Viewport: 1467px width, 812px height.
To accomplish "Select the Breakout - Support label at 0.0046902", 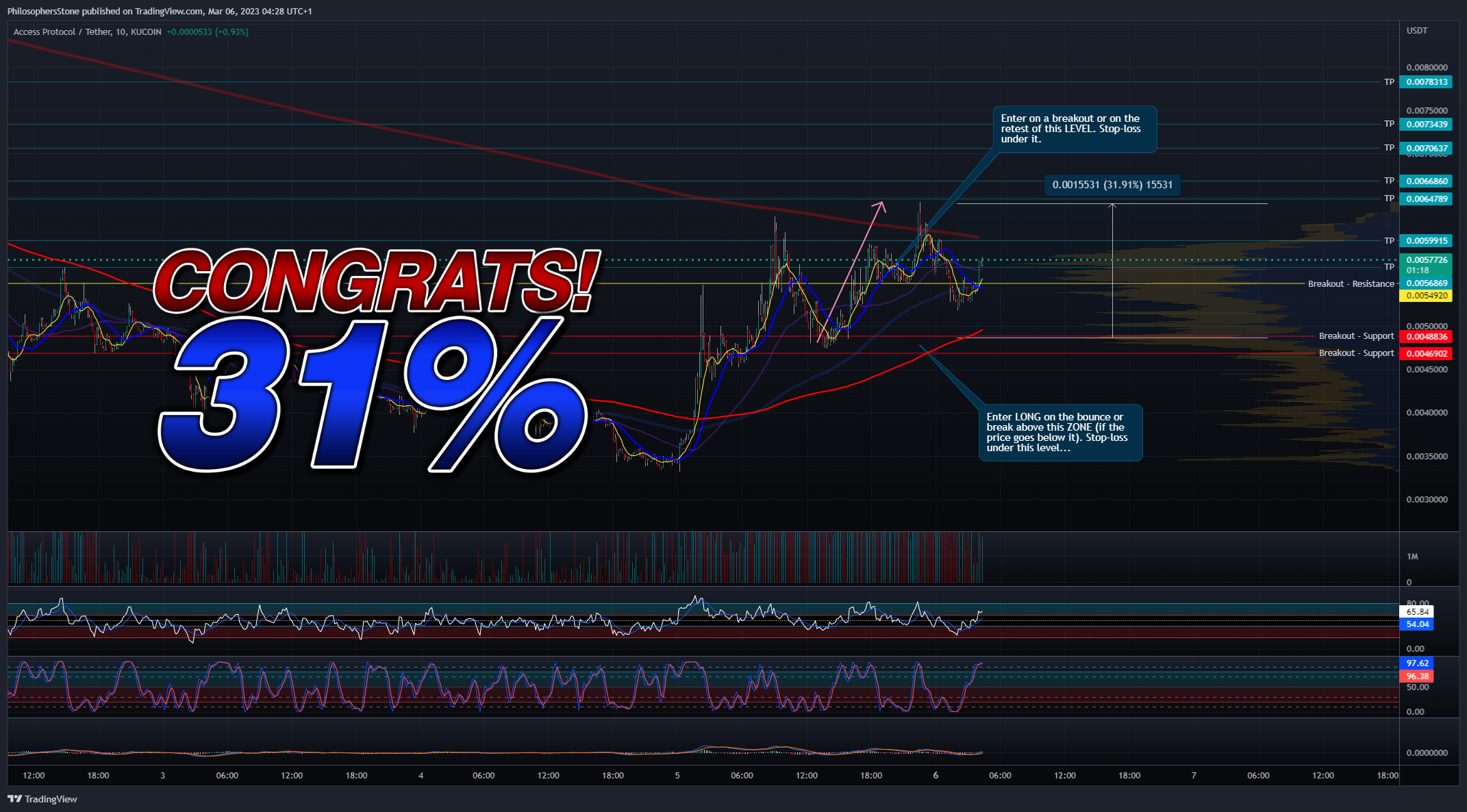I will 1356,353.
